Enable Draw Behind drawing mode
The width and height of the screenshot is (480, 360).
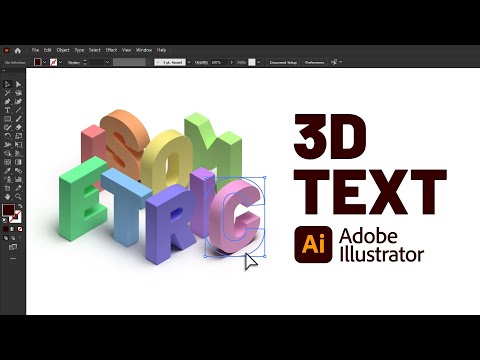13,238
